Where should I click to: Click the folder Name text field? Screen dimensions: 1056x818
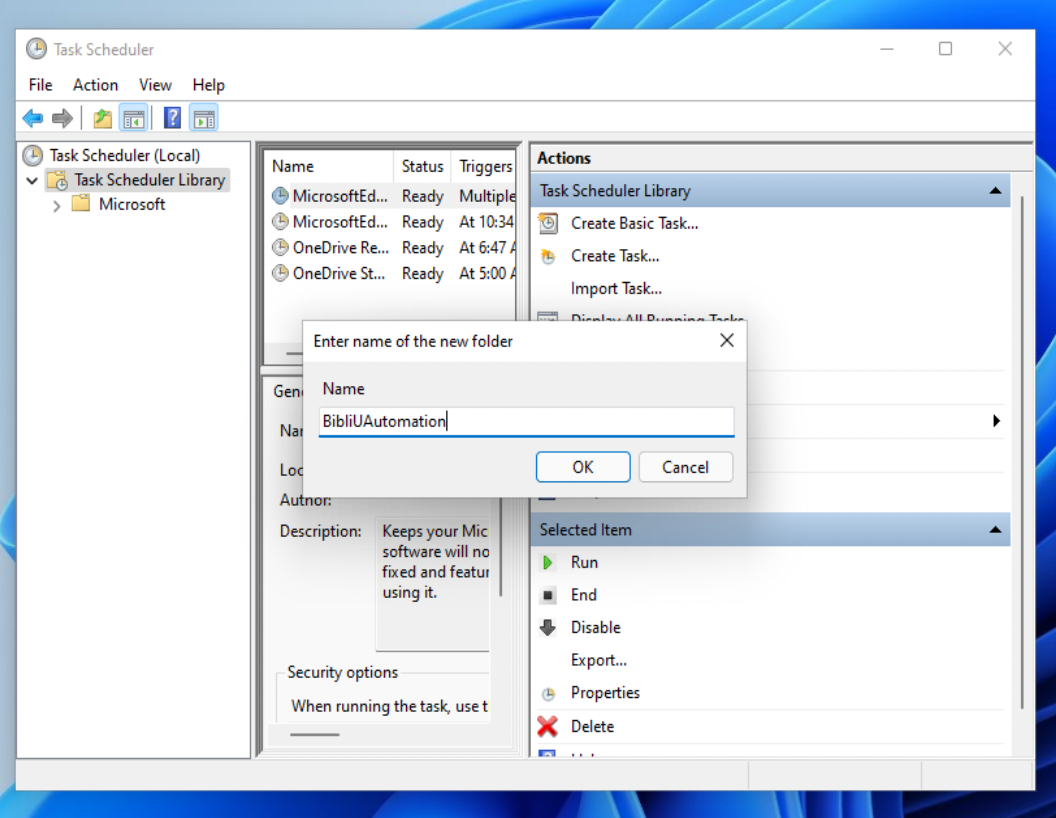pos(527,421)
